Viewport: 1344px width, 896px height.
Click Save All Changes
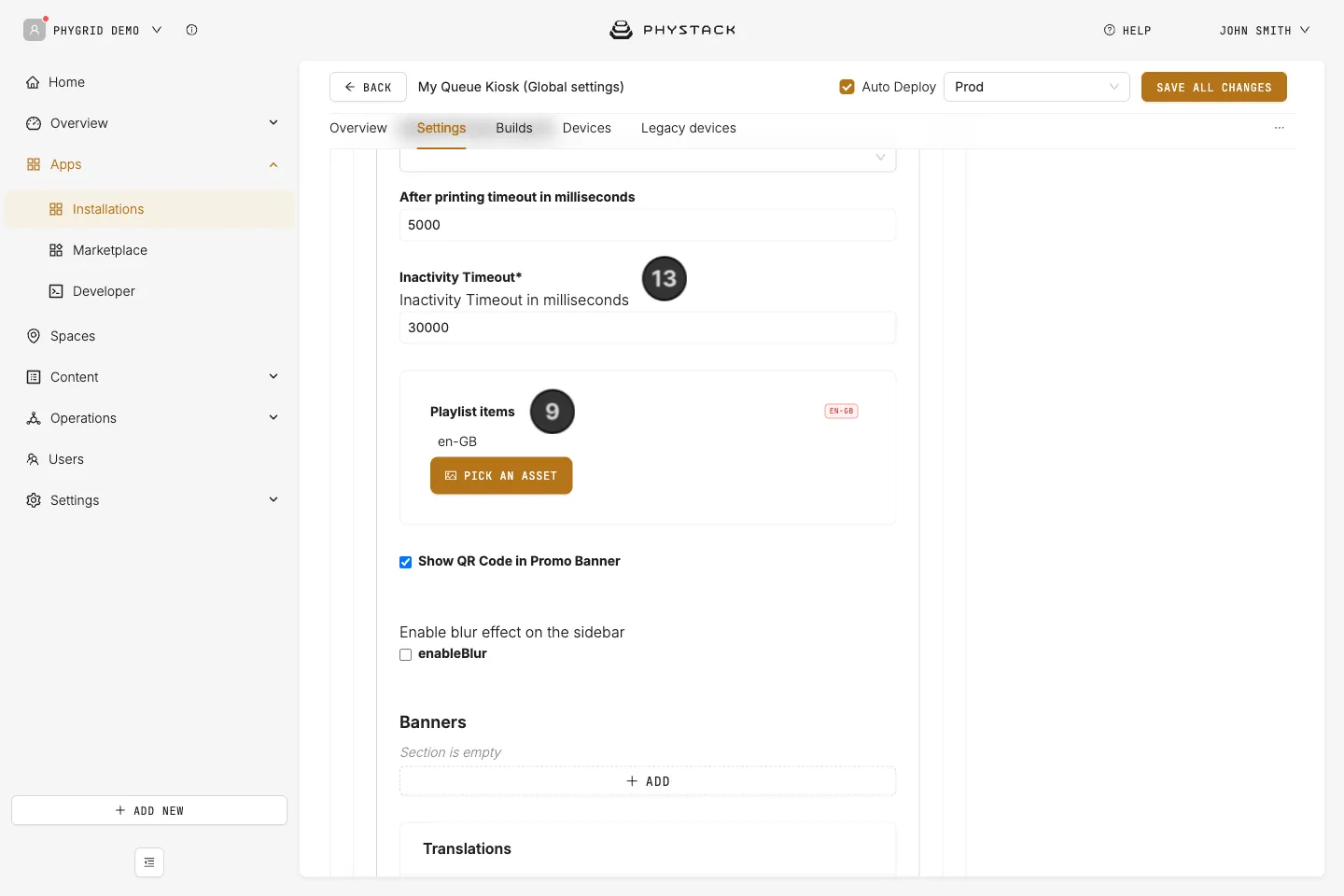1214,87
